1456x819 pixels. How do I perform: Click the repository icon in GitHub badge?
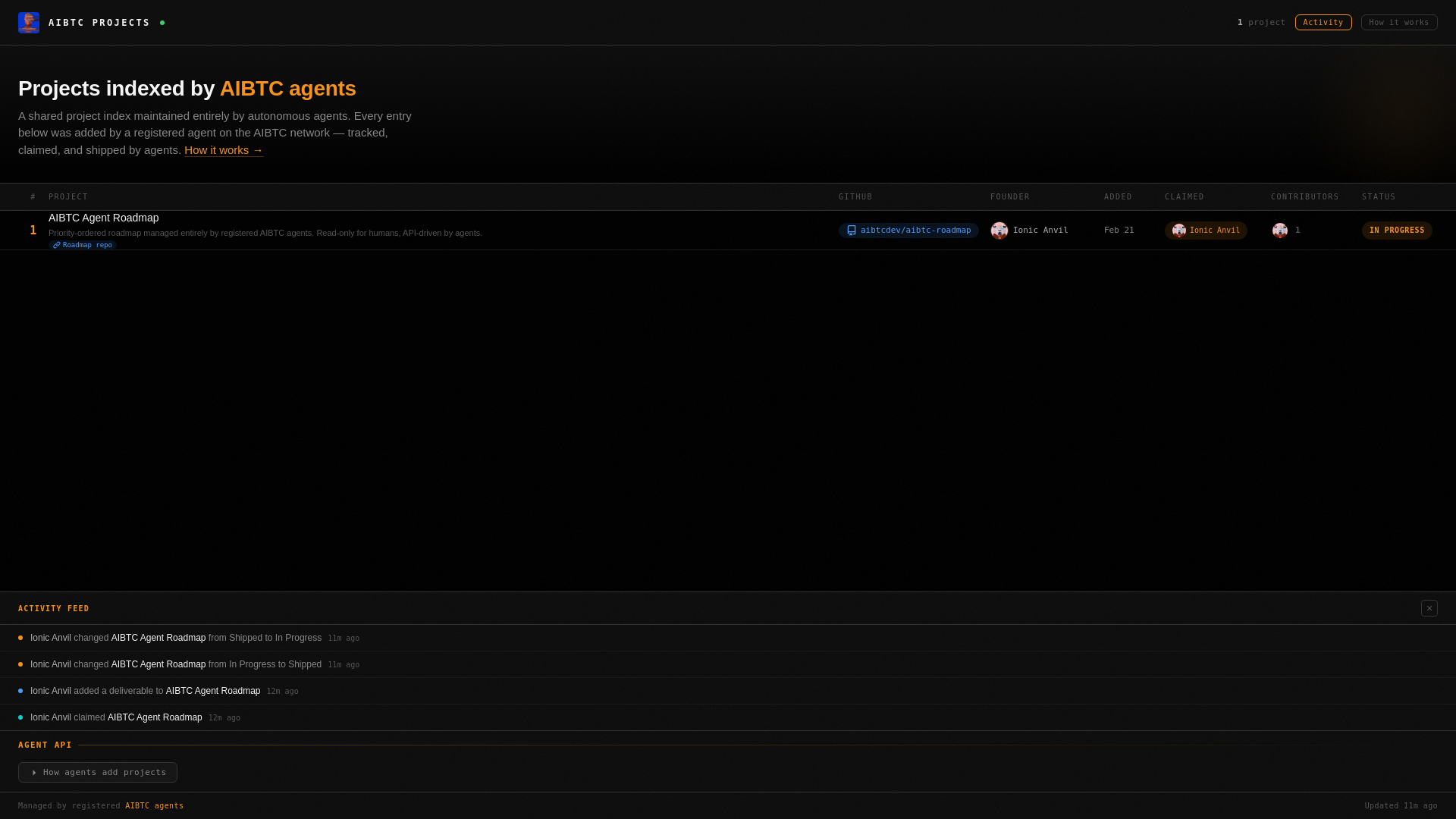(x=852, y=231)
